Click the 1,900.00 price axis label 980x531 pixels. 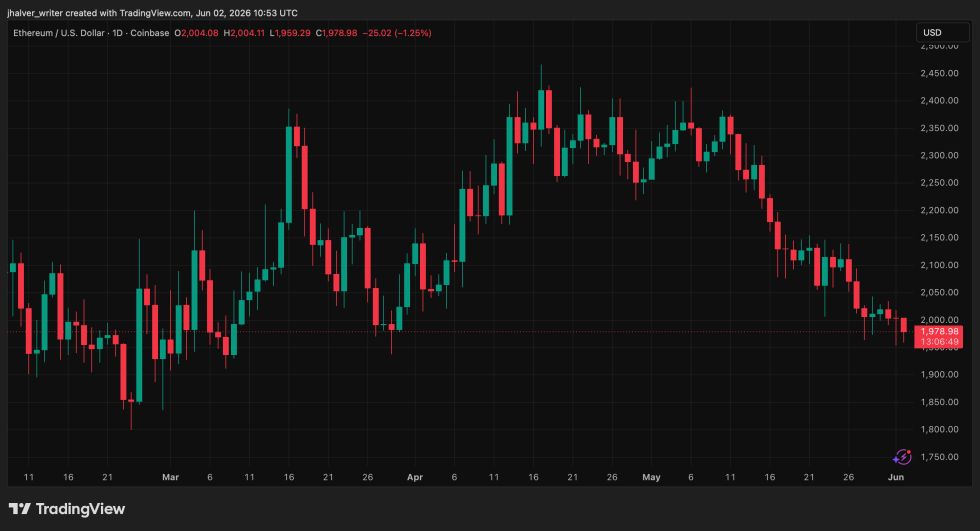939,375
